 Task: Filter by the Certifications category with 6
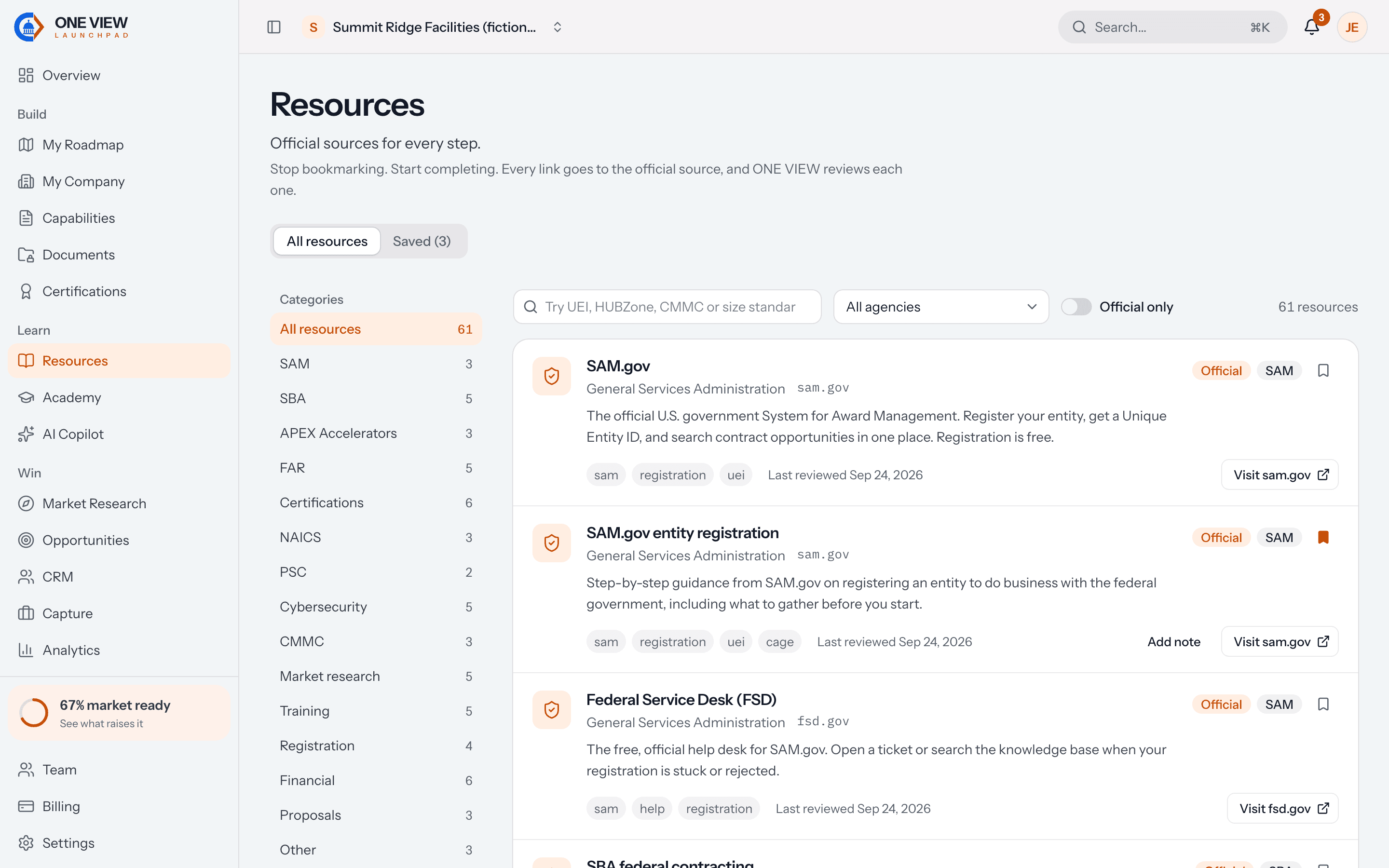(x=376, y=503)
